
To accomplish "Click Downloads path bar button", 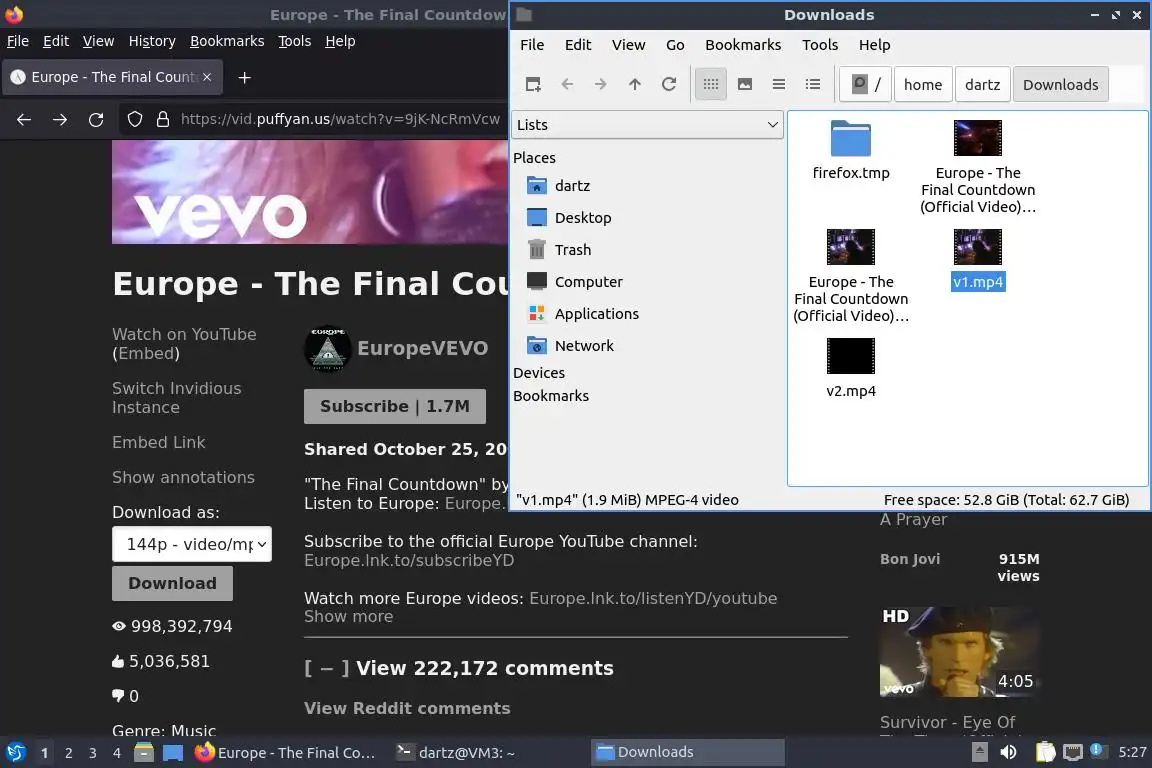I will click(x=1060, y=85).
